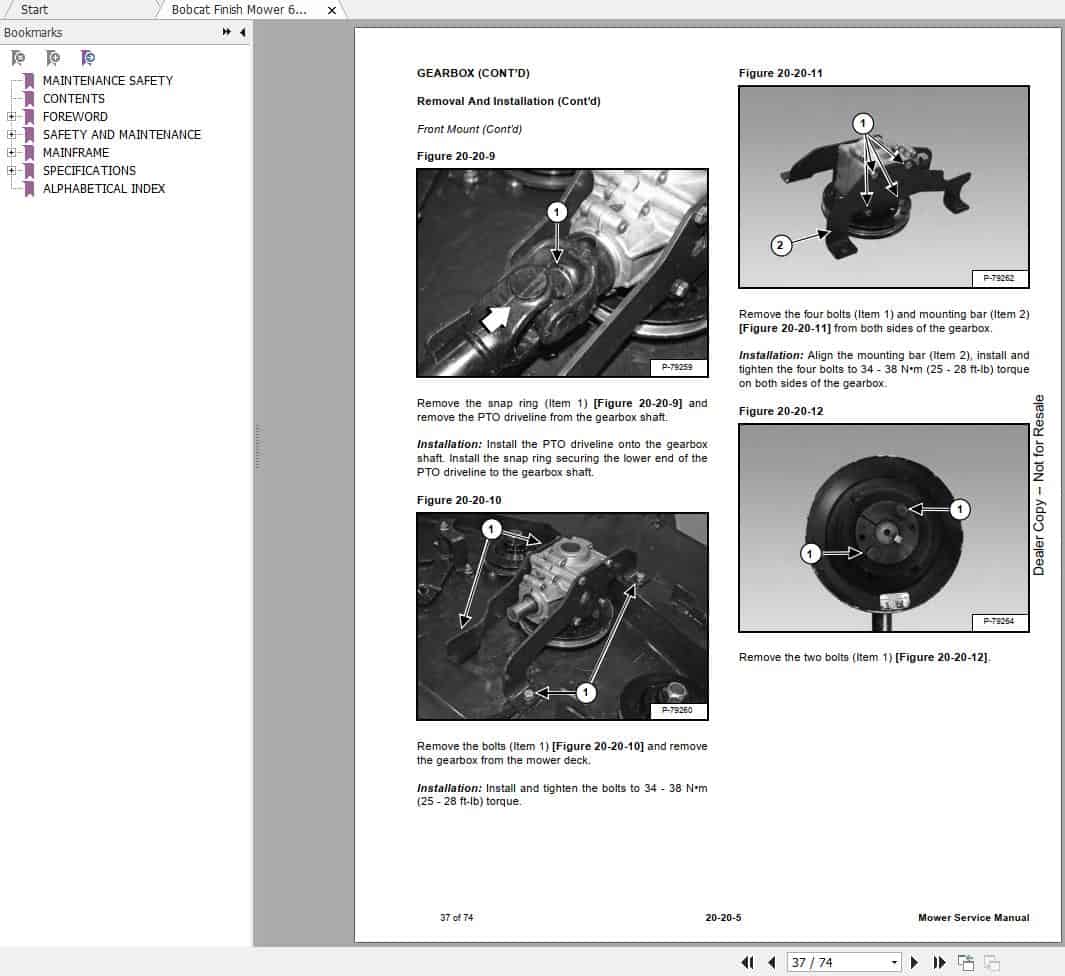The image size is (1065, 976).
Task: Expand the SAFETY AND MAINTENANCE bookmark
Action: (x=9, y=135)
